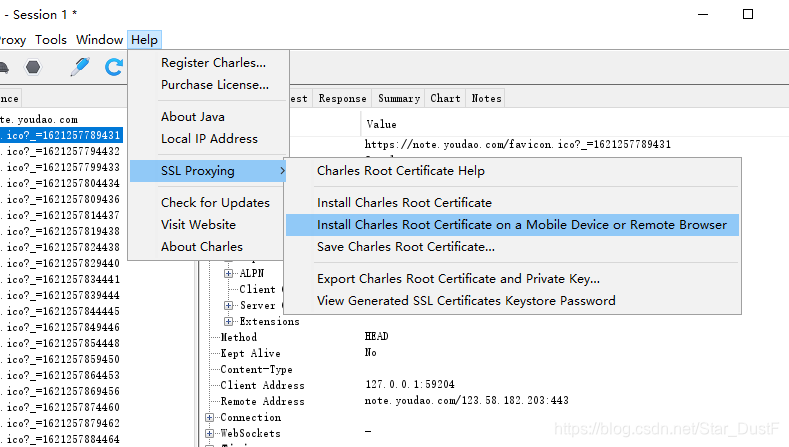The width and height of the screenshot is (789, 447).
Task: Select Check for Updates
Action: coord(215,203)
